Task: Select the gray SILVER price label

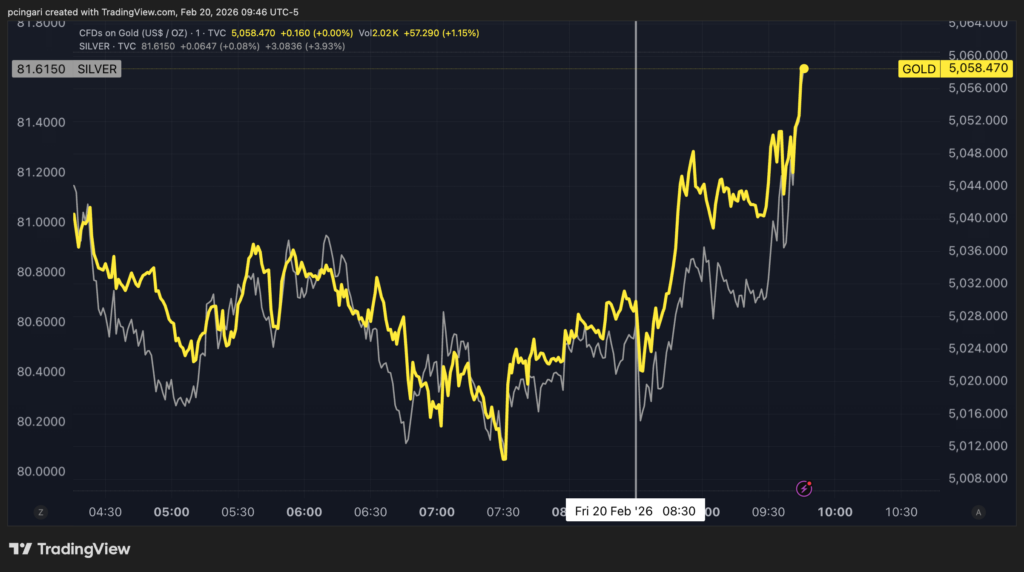Action: [97, 69]
